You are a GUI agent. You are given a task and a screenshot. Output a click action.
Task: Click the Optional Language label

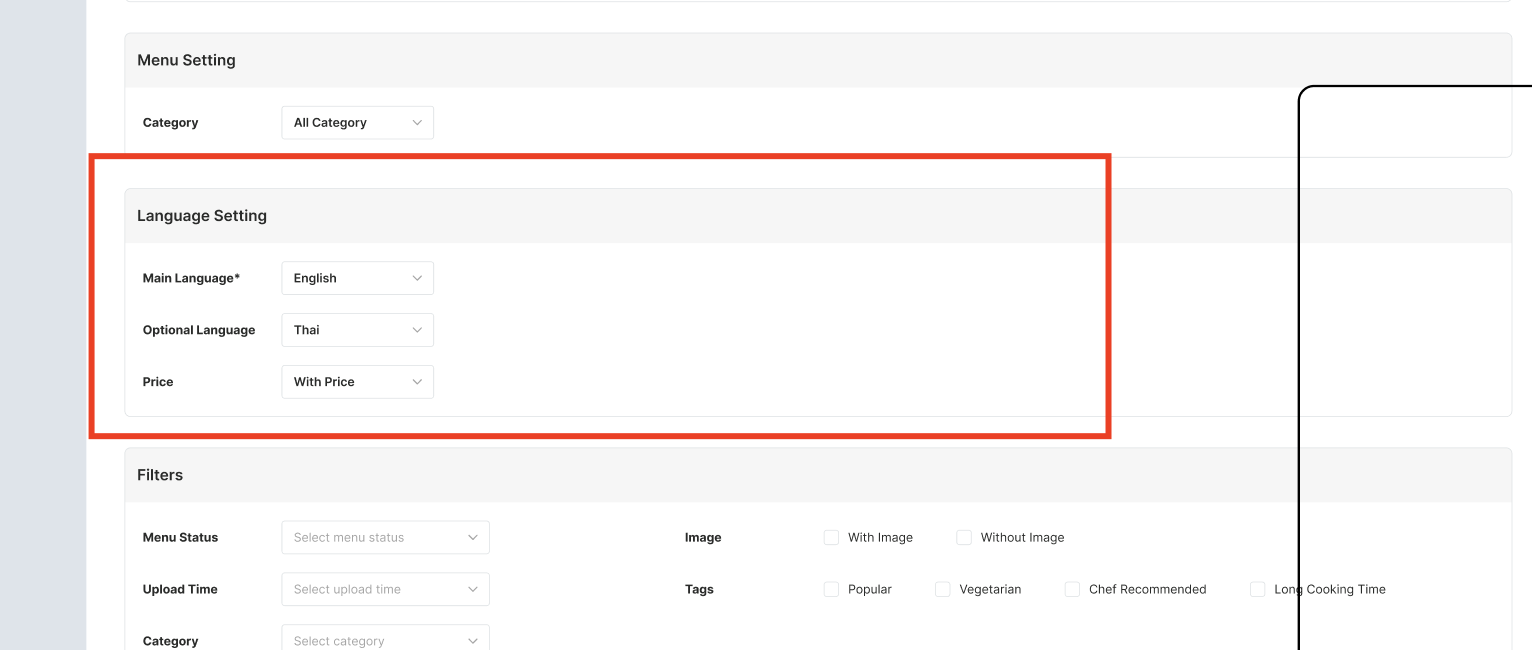tap(199, 330)
